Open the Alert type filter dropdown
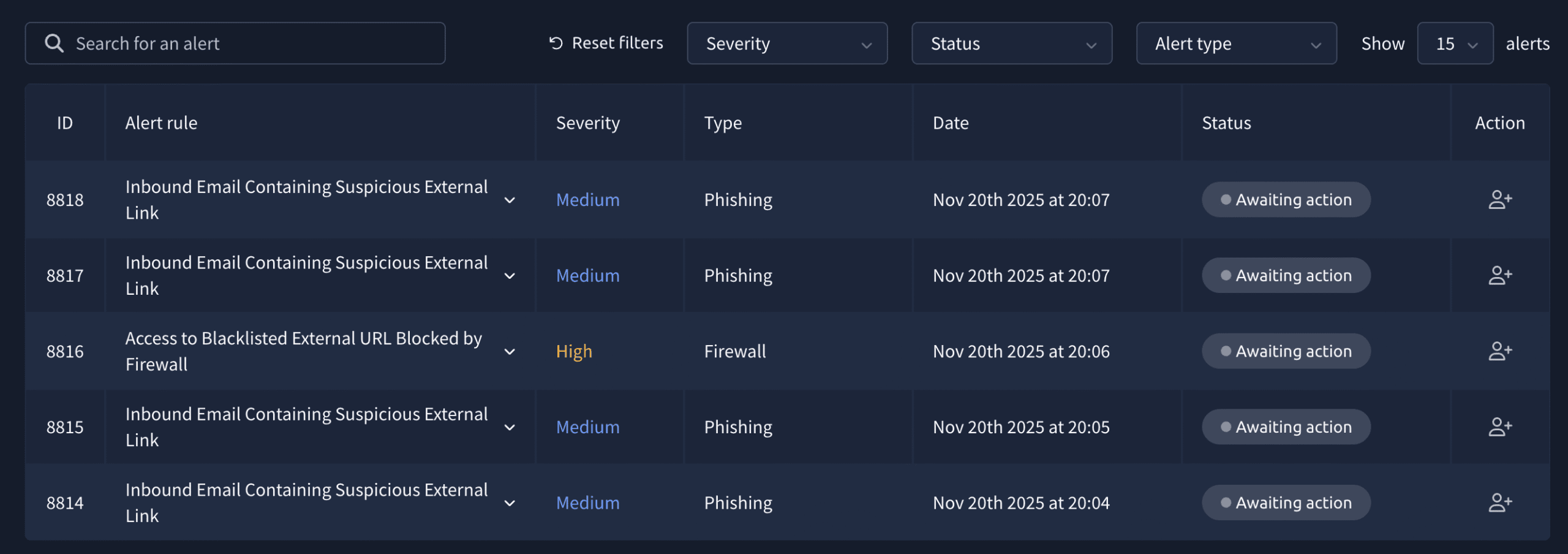 [x=1236, y=44]
